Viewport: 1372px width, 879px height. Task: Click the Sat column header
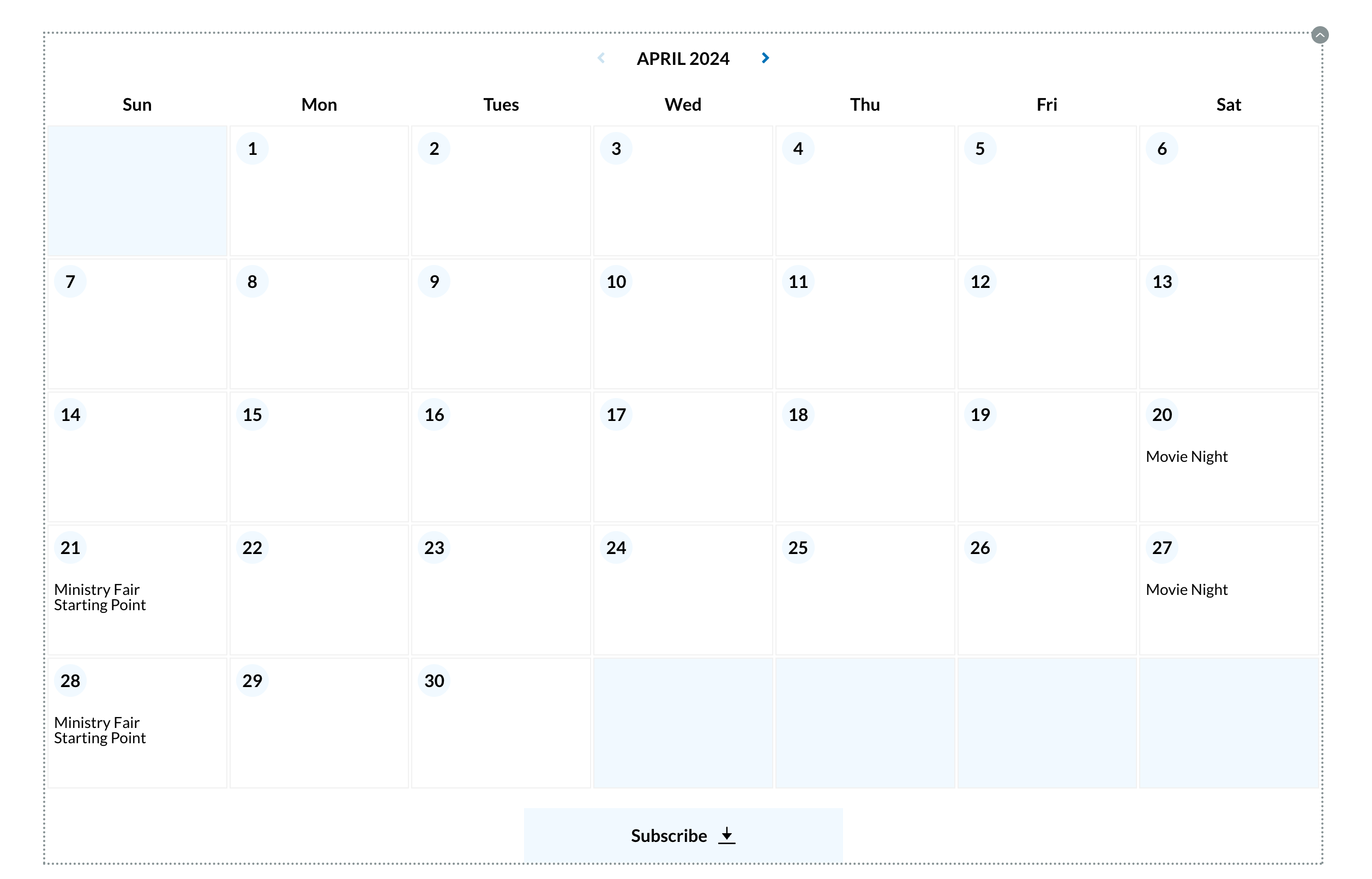pyautogui.click(x=1229, y=104)
